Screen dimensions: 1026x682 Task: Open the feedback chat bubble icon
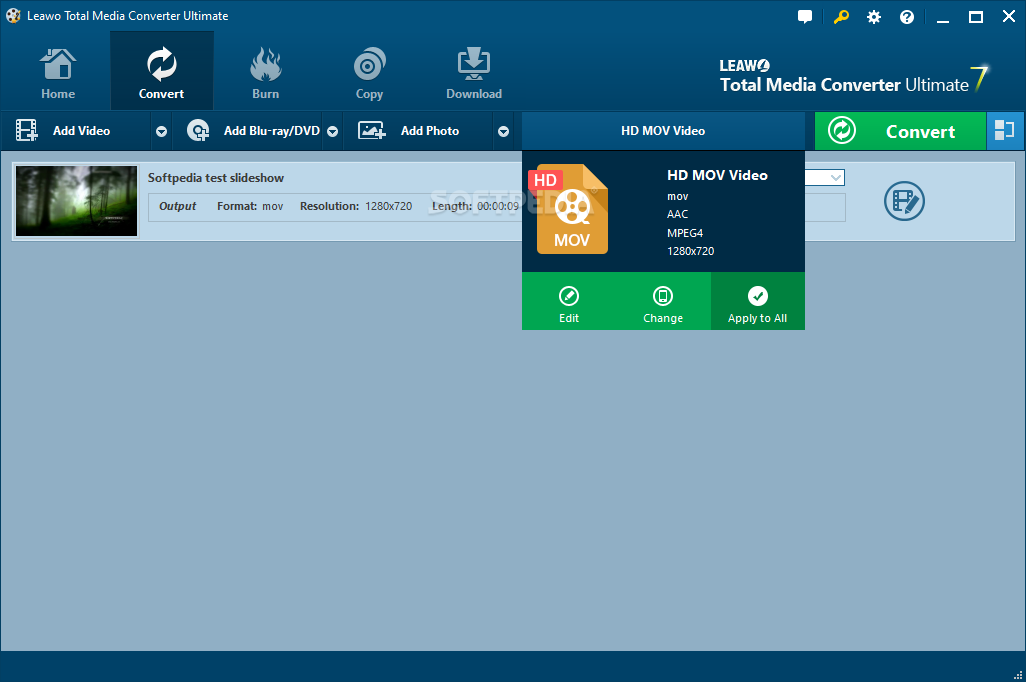(x=805, y=17)
